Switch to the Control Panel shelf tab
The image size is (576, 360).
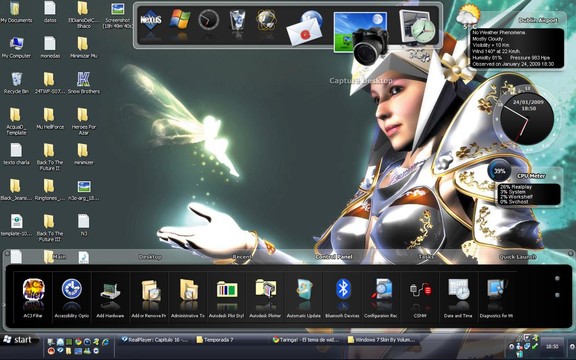(x=334, y=257)
